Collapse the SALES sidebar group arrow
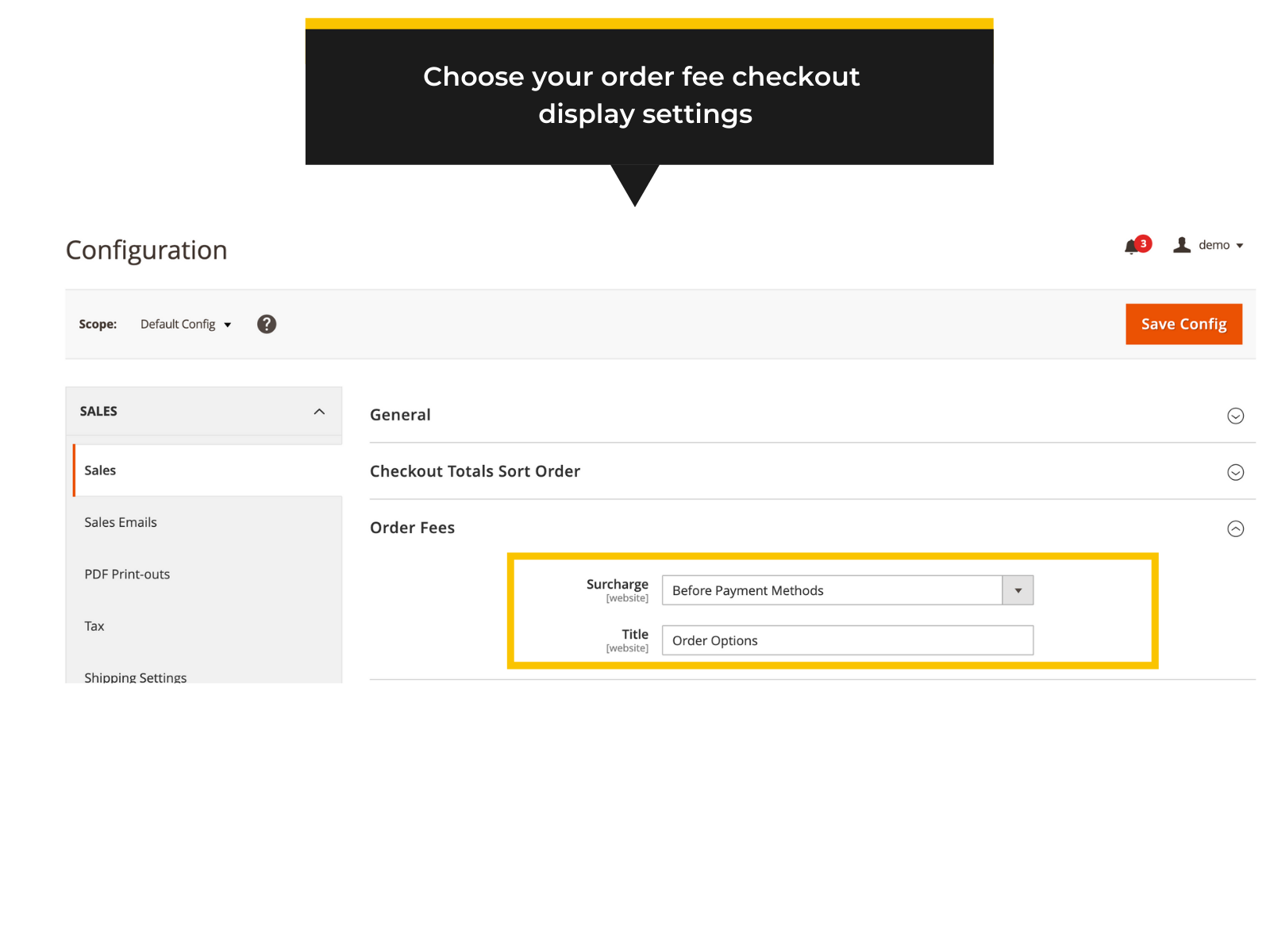 (x=319, y=411)
